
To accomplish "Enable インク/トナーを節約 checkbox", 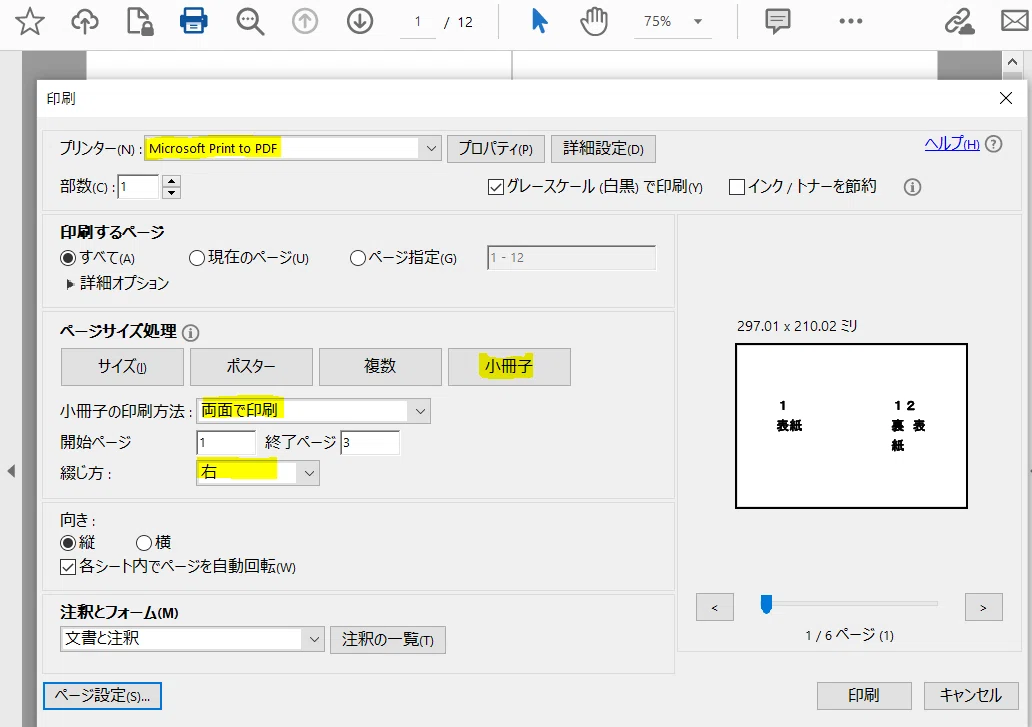I will tap(737, 188).
